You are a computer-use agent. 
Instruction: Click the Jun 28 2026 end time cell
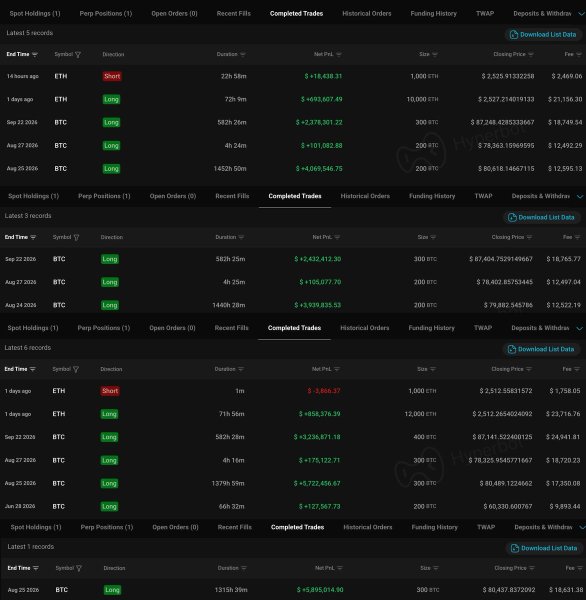tap(20, 506)
